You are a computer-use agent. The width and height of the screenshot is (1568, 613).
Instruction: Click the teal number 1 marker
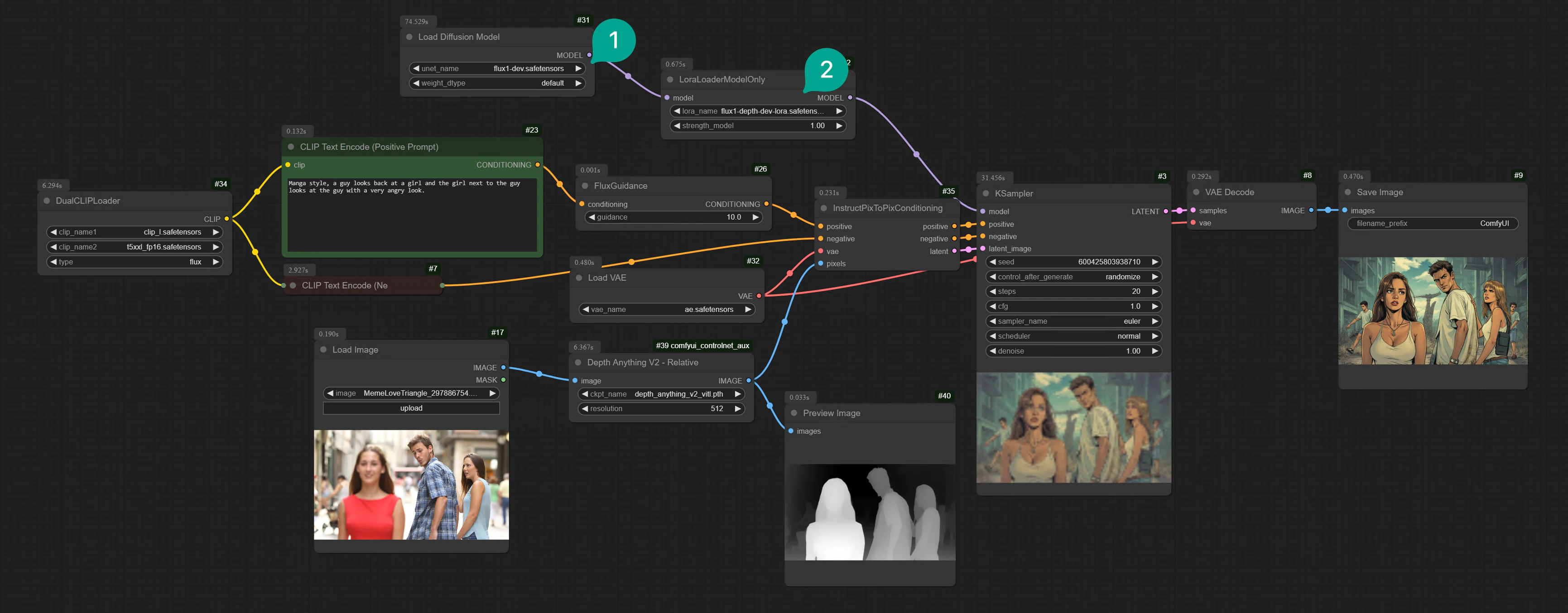click(x=614, y=40)
